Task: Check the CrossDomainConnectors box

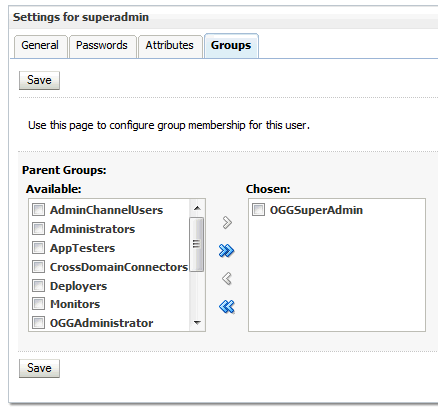Action: [x=38, y=267]
